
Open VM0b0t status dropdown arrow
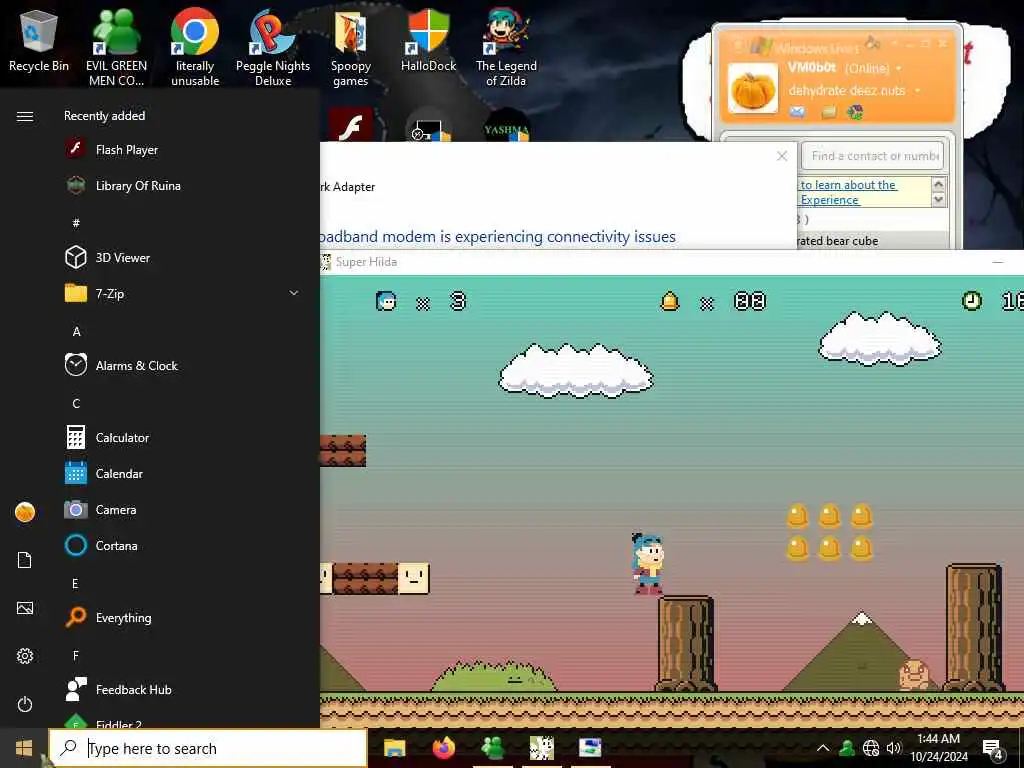click(899, 68)
